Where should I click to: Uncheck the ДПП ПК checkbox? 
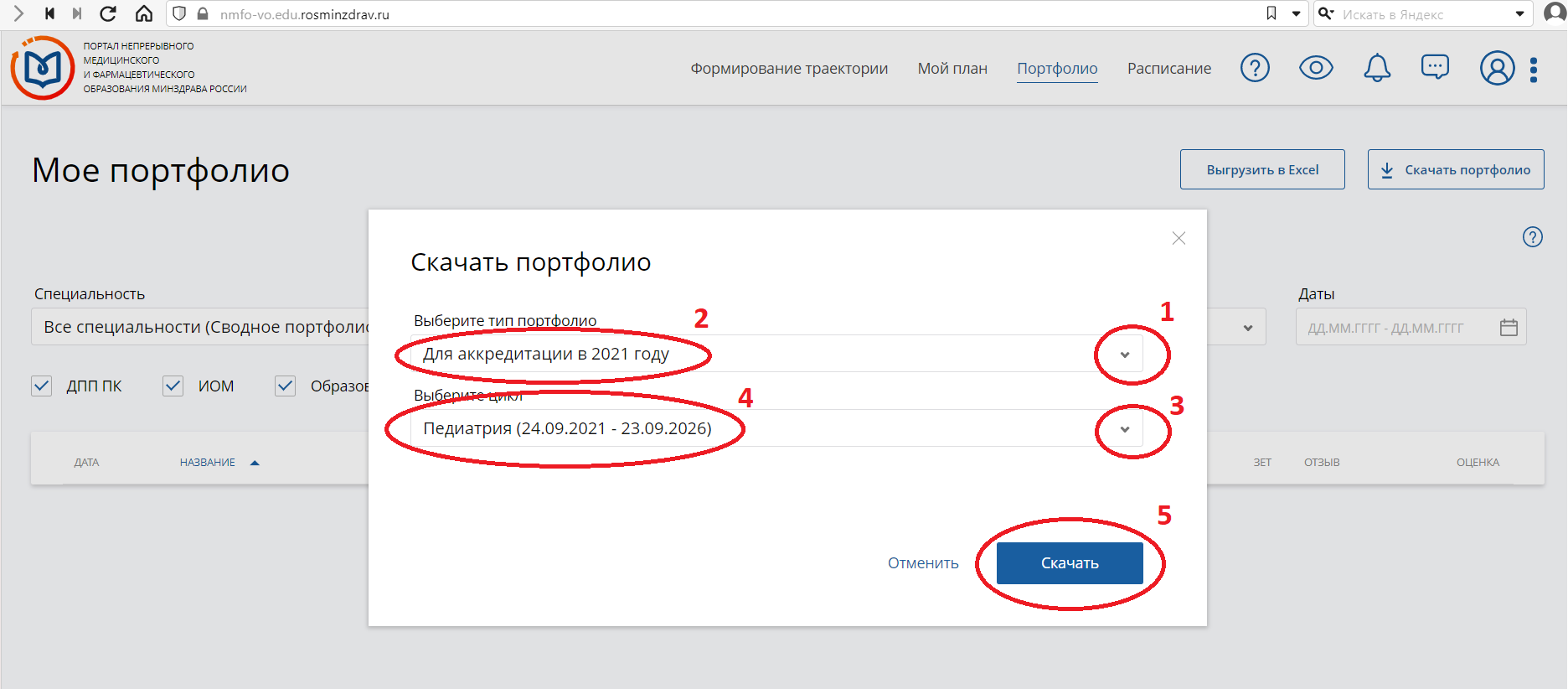42,386
